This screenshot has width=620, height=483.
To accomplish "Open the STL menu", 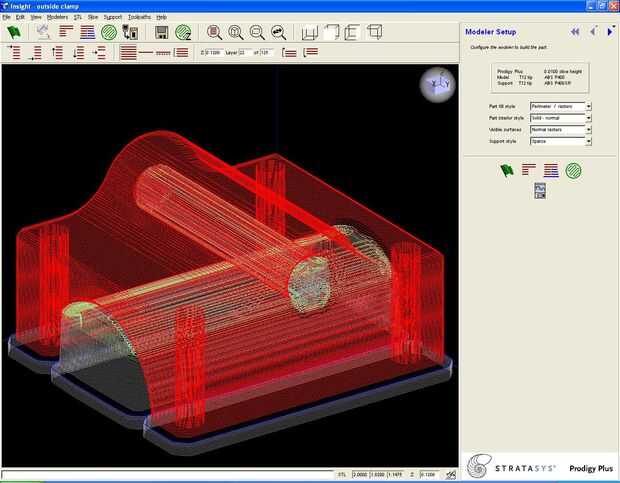I will coord(78,17).
